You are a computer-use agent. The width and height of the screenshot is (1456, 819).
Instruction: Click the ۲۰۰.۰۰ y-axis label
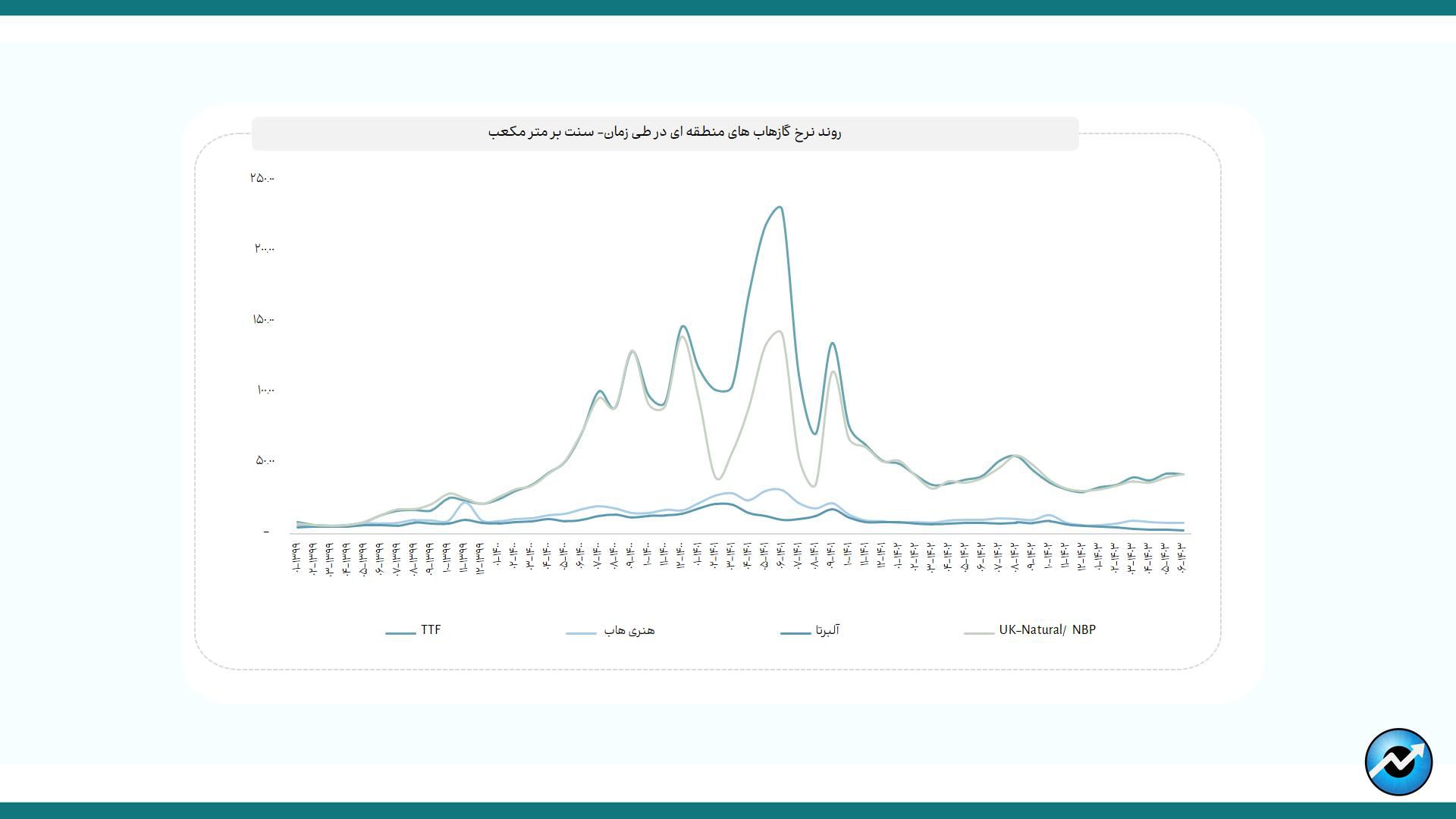click(x=264, y=249)
